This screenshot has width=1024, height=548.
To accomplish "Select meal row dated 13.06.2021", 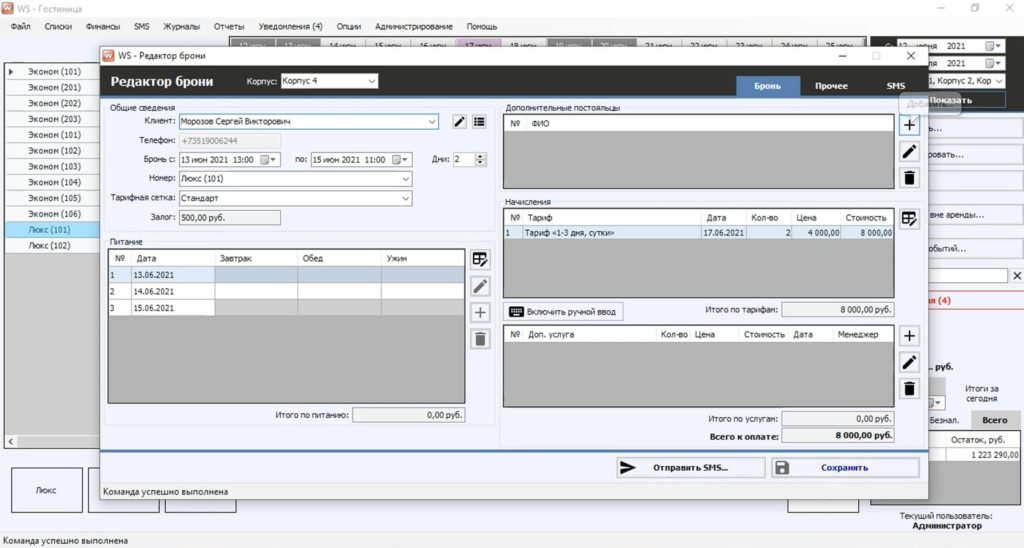I will tap(286, 275).
